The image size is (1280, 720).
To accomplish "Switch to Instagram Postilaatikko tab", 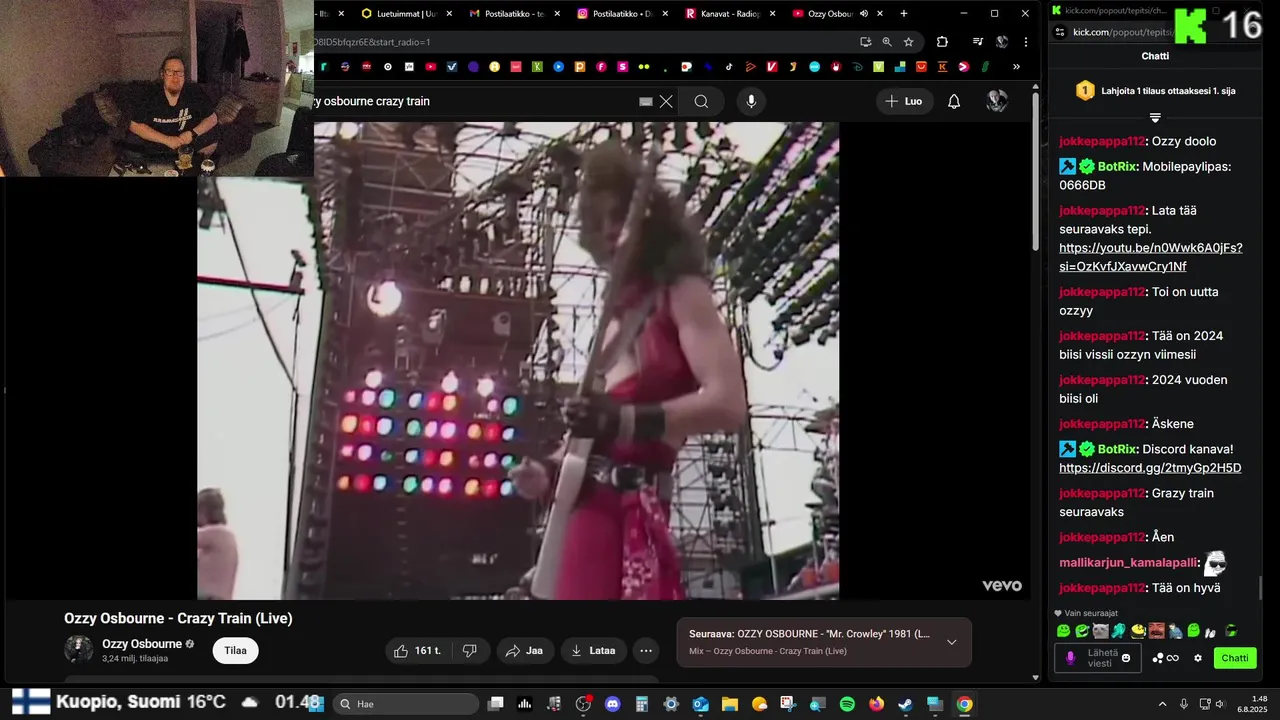I will pos(621,14).
